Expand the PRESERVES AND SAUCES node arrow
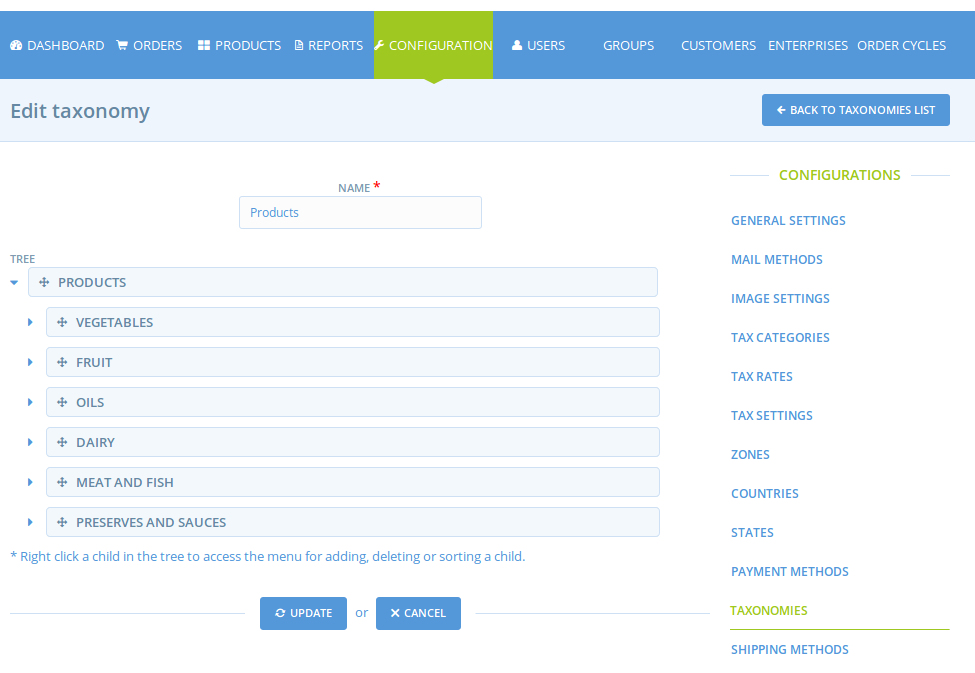Screen dimensions: 975x673 pos(30,522)
